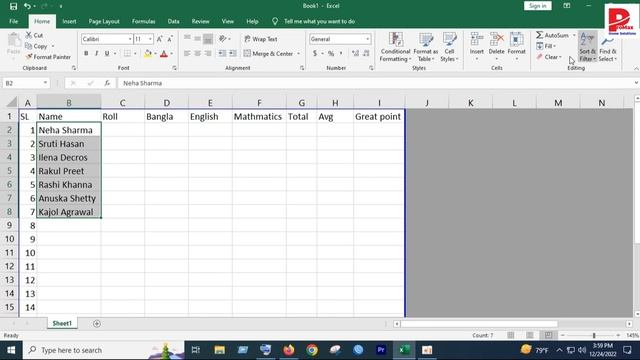Increase decimal places

coord(355,53)
